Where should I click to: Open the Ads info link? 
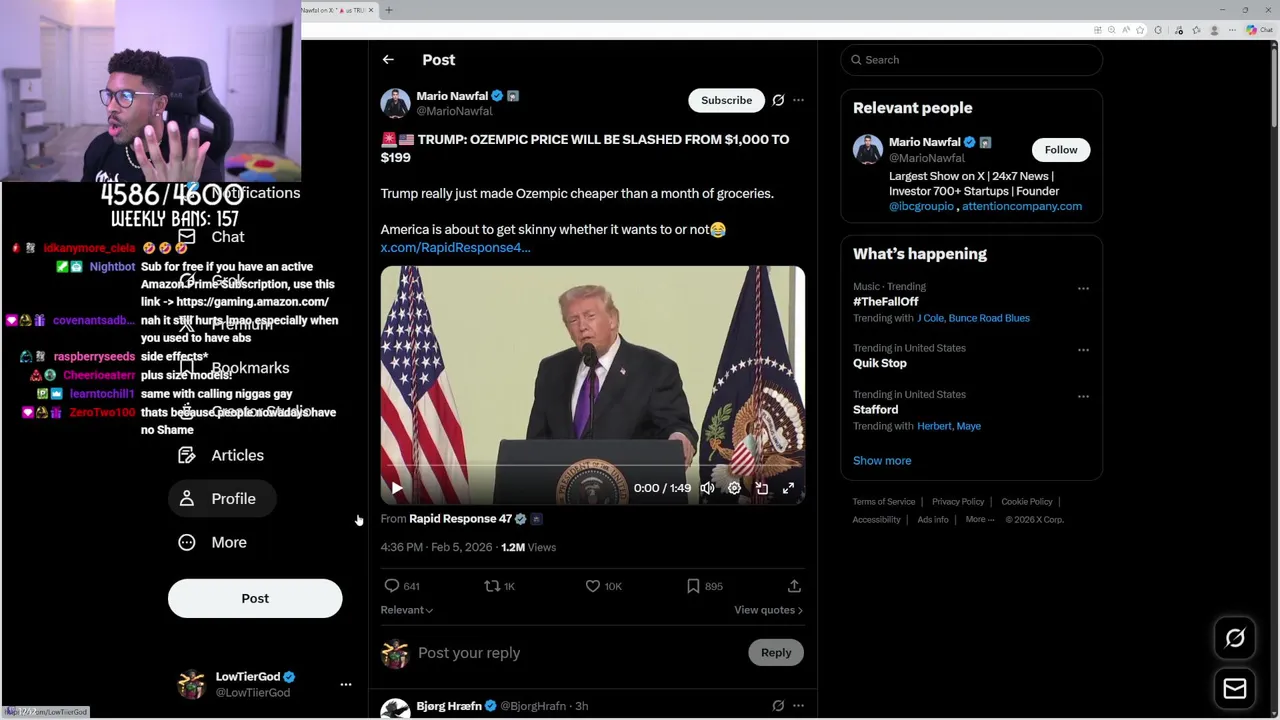(x=933, y=520)
